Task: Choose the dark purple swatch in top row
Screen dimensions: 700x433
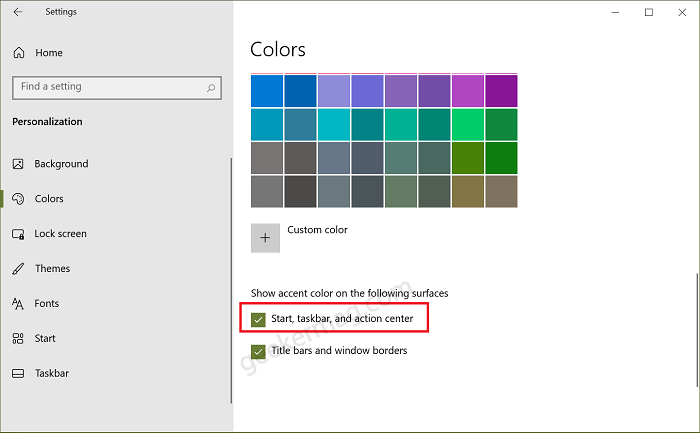Action: tap(501, 91)
